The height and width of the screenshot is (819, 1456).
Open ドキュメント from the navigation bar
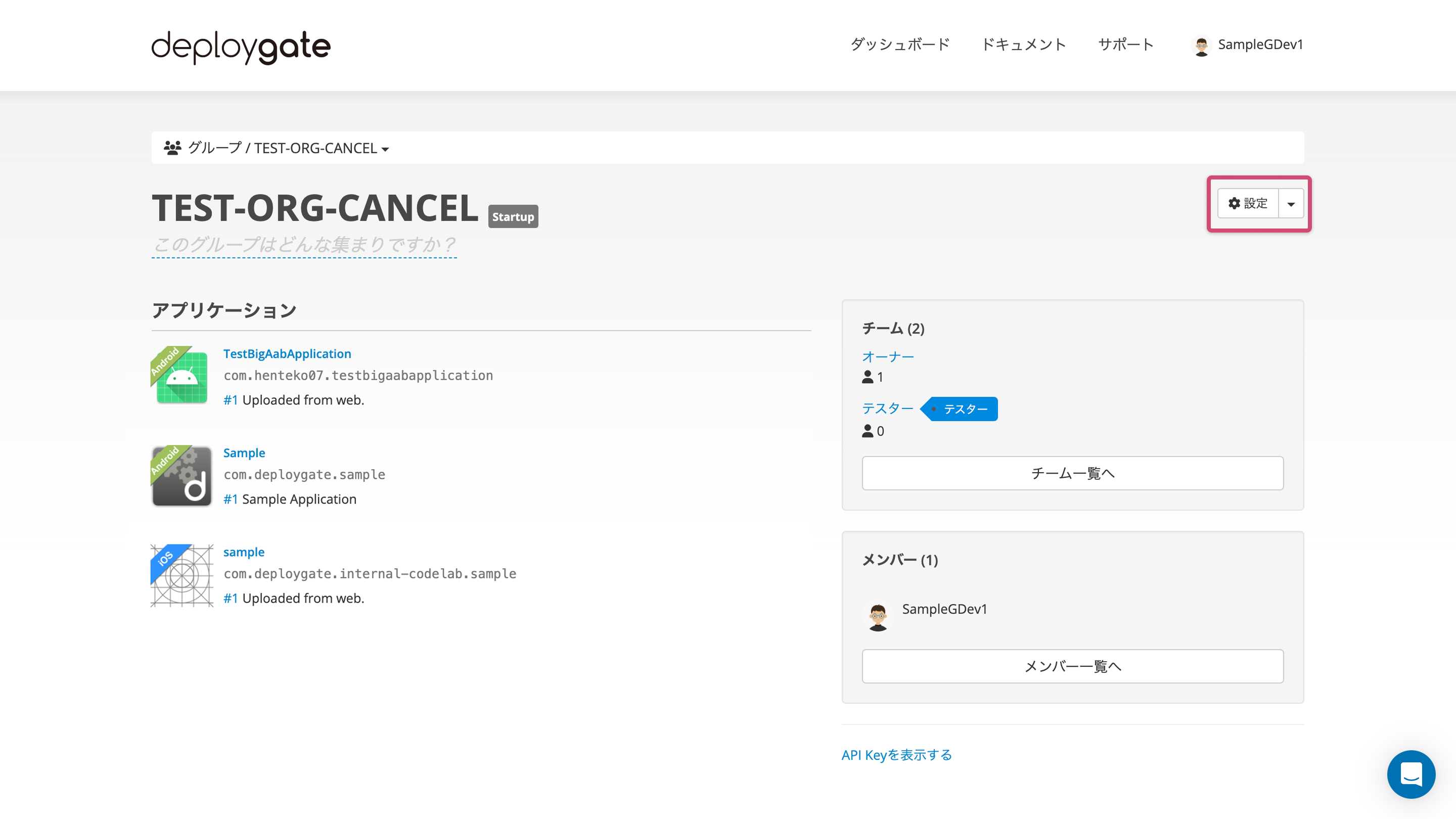(1024, 44)
